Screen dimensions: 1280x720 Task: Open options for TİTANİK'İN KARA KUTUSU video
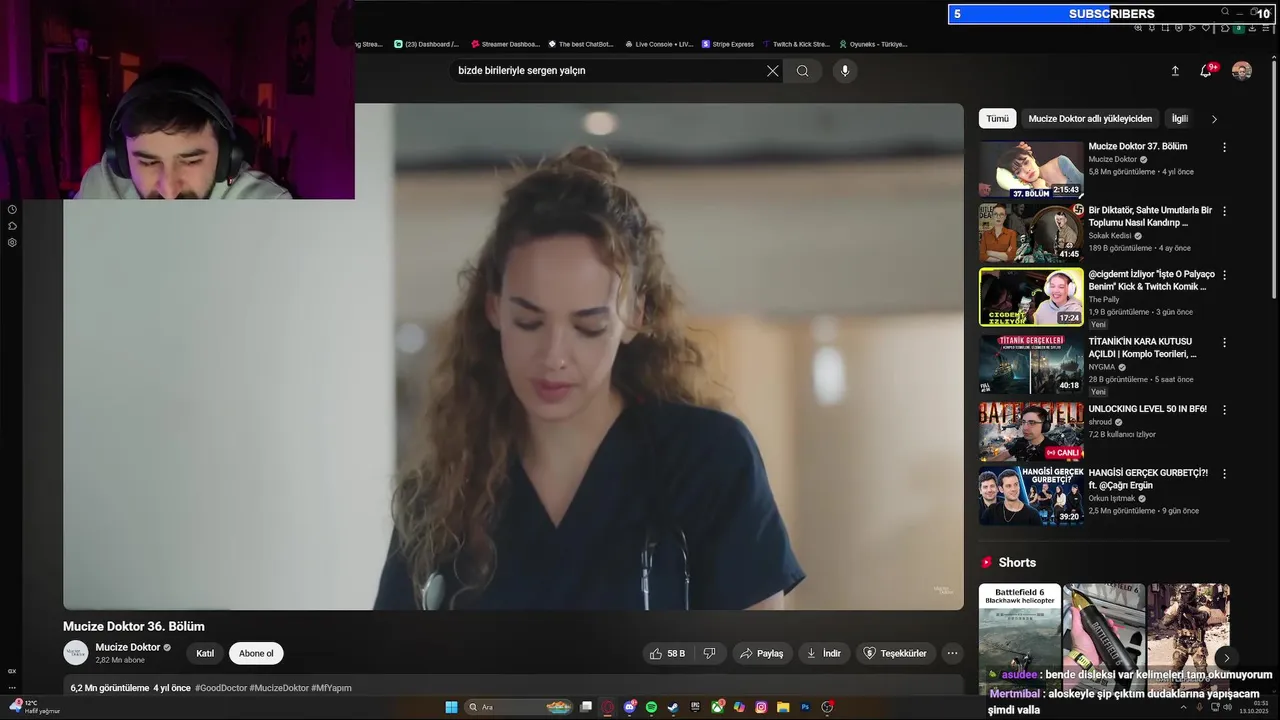click(x=1224, y=342)
